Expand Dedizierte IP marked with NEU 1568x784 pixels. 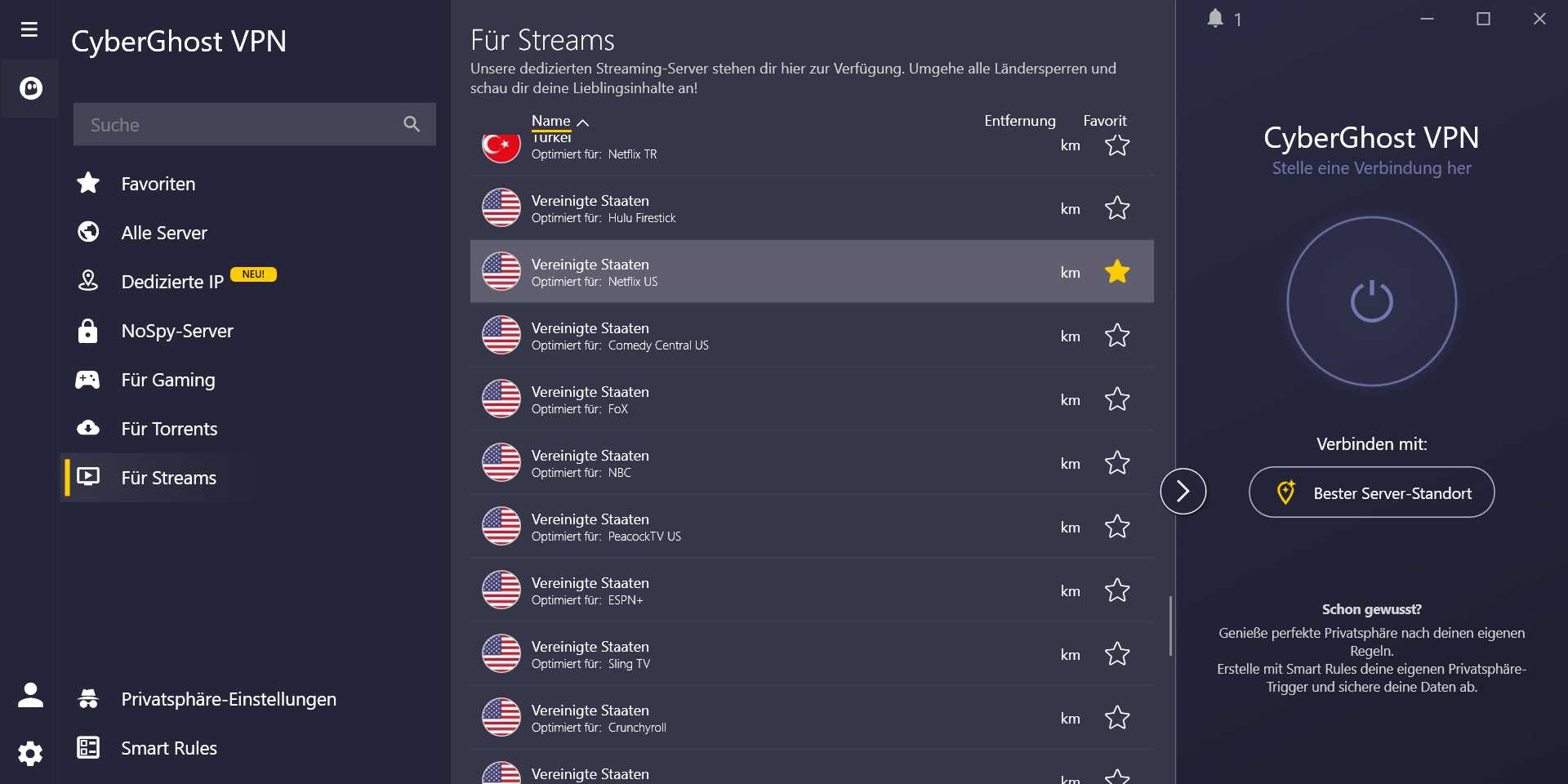[171, 281]
